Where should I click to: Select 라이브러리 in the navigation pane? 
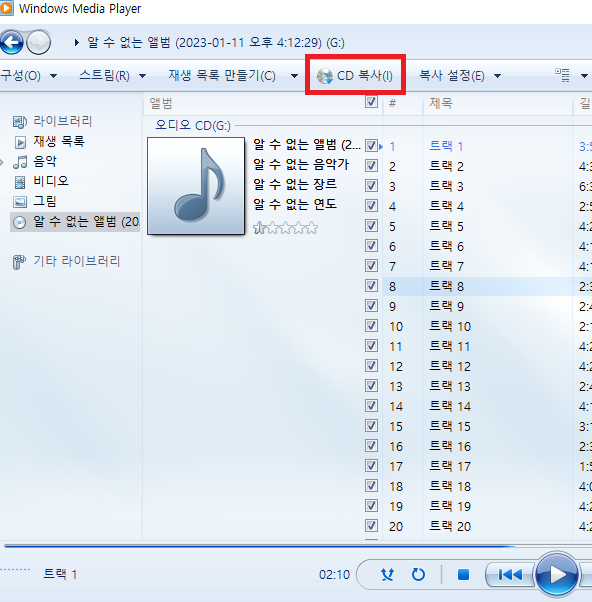63,121
